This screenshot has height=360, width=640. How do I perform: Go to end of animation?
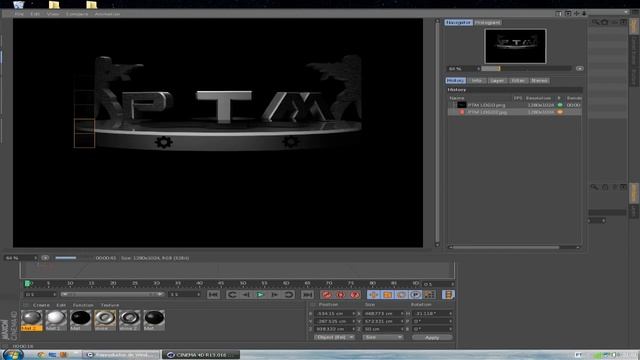[307, 294]
